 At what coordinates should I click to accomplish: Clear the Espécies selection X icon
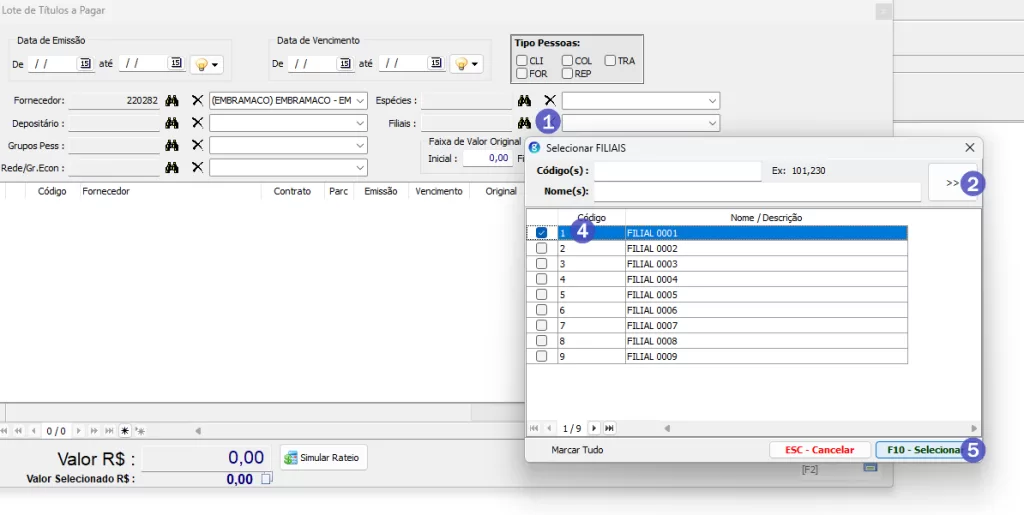549,101
